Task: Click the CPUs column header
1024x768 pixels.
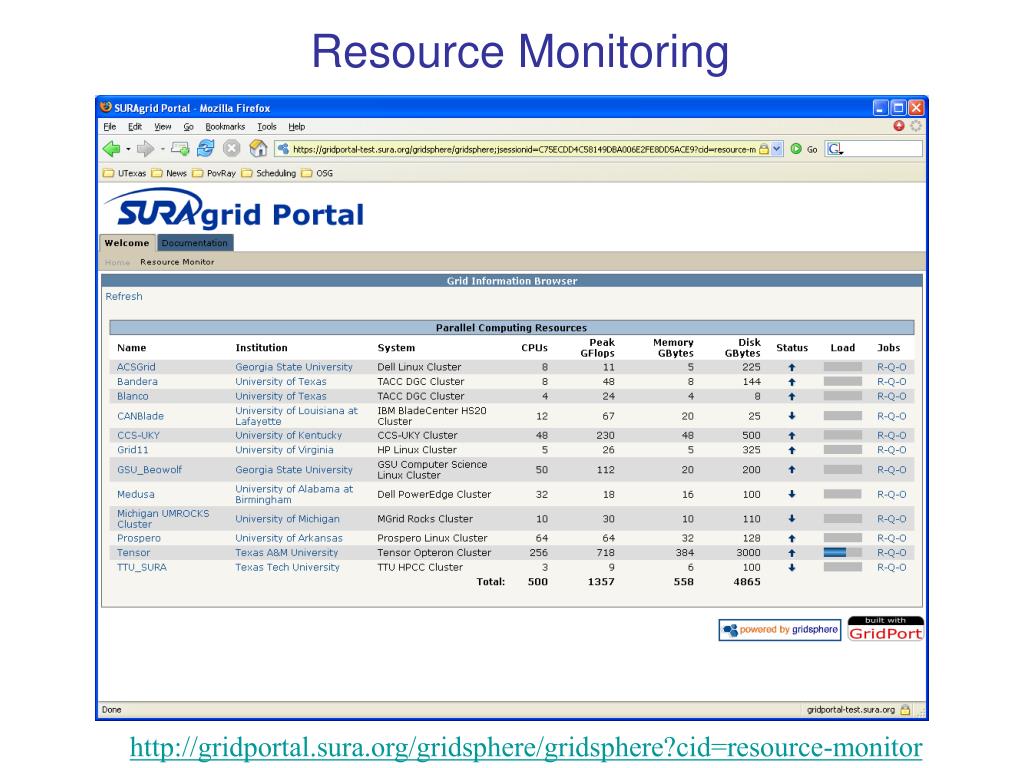Action: pos(534,348)
